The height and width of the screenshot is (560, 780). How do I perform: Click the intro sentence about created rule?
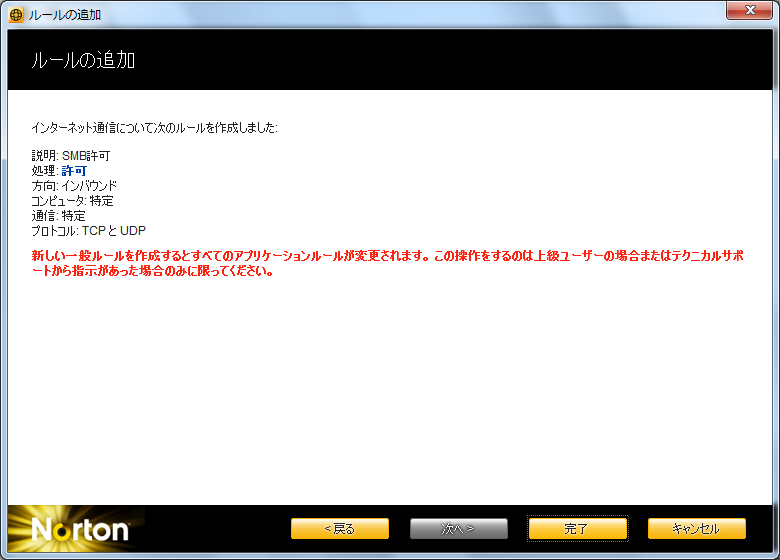[155, 128]
